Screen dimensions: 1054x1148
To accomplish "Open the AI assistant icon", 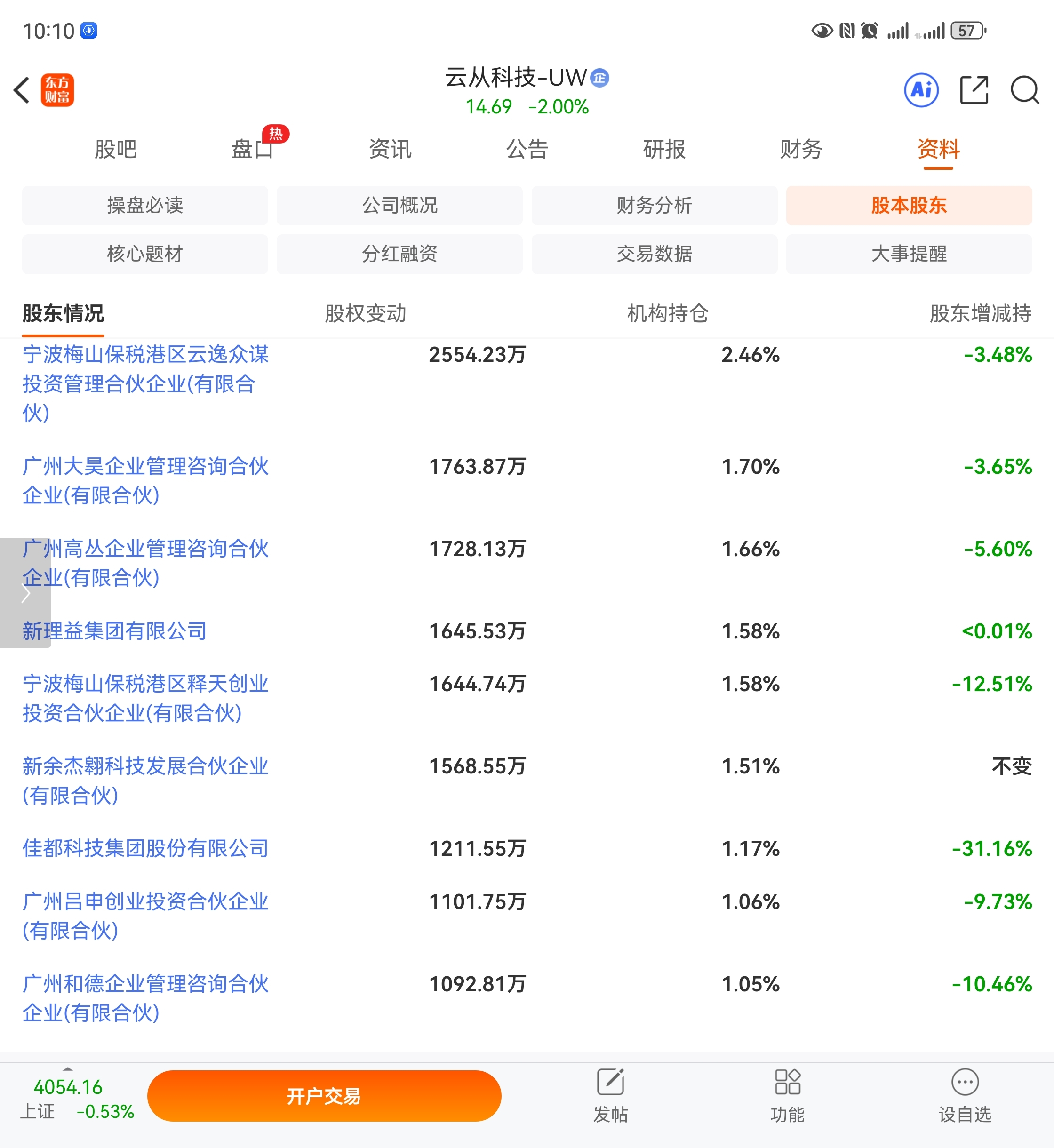I will pos(921,90).
